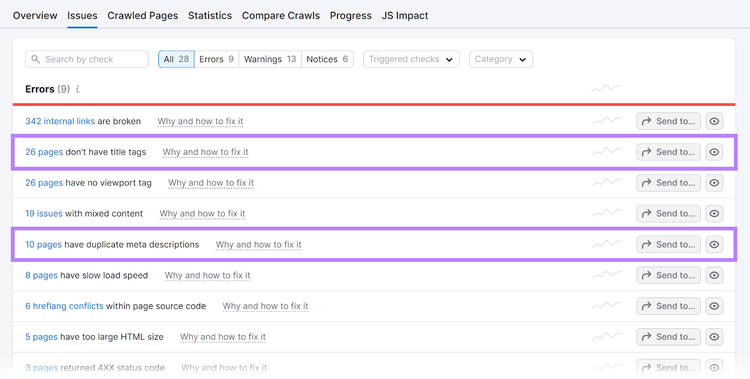
Task: Show why and how to fix large HTML size
Action: click(223, 337)
